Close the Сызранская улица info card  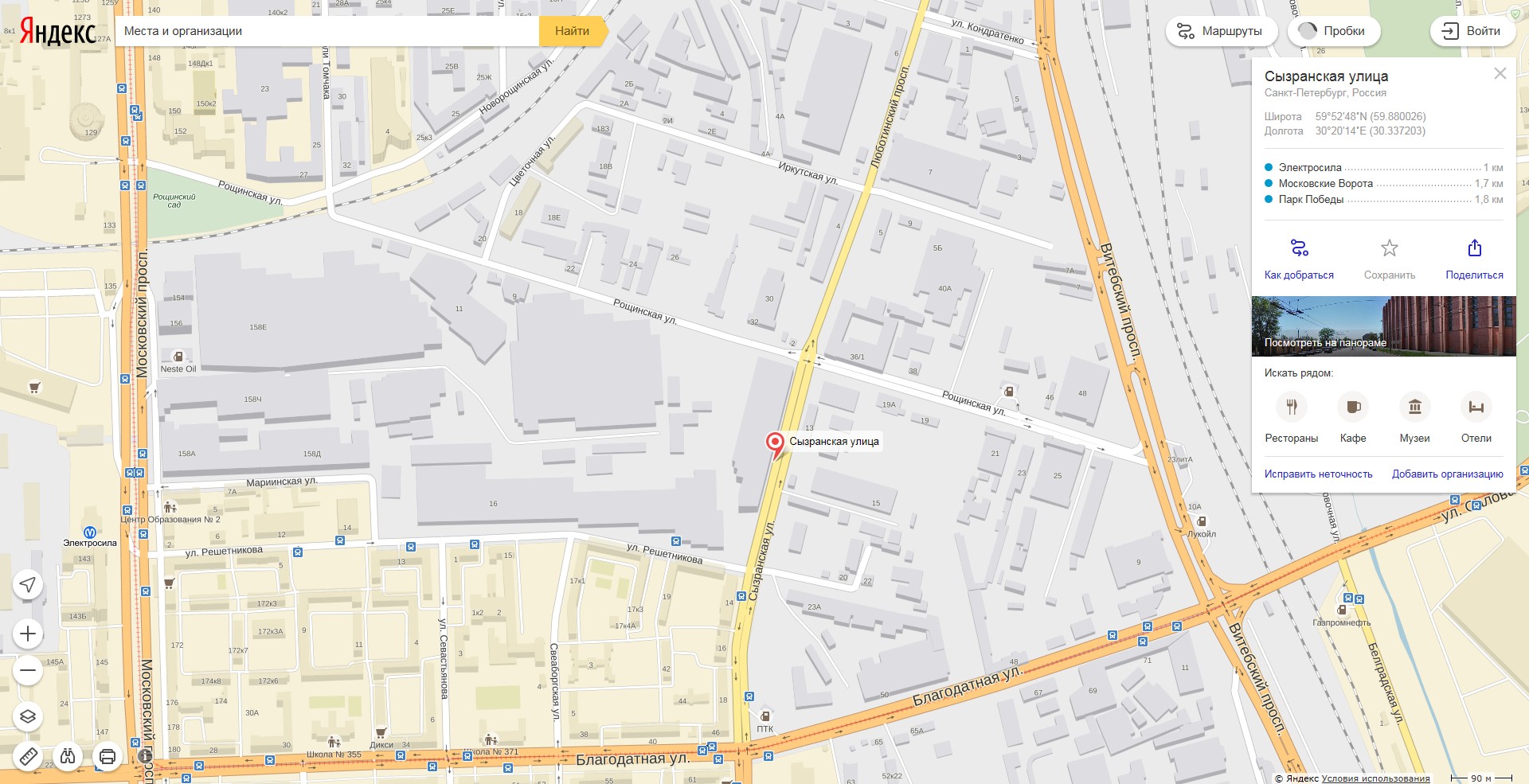point(1500,73)
